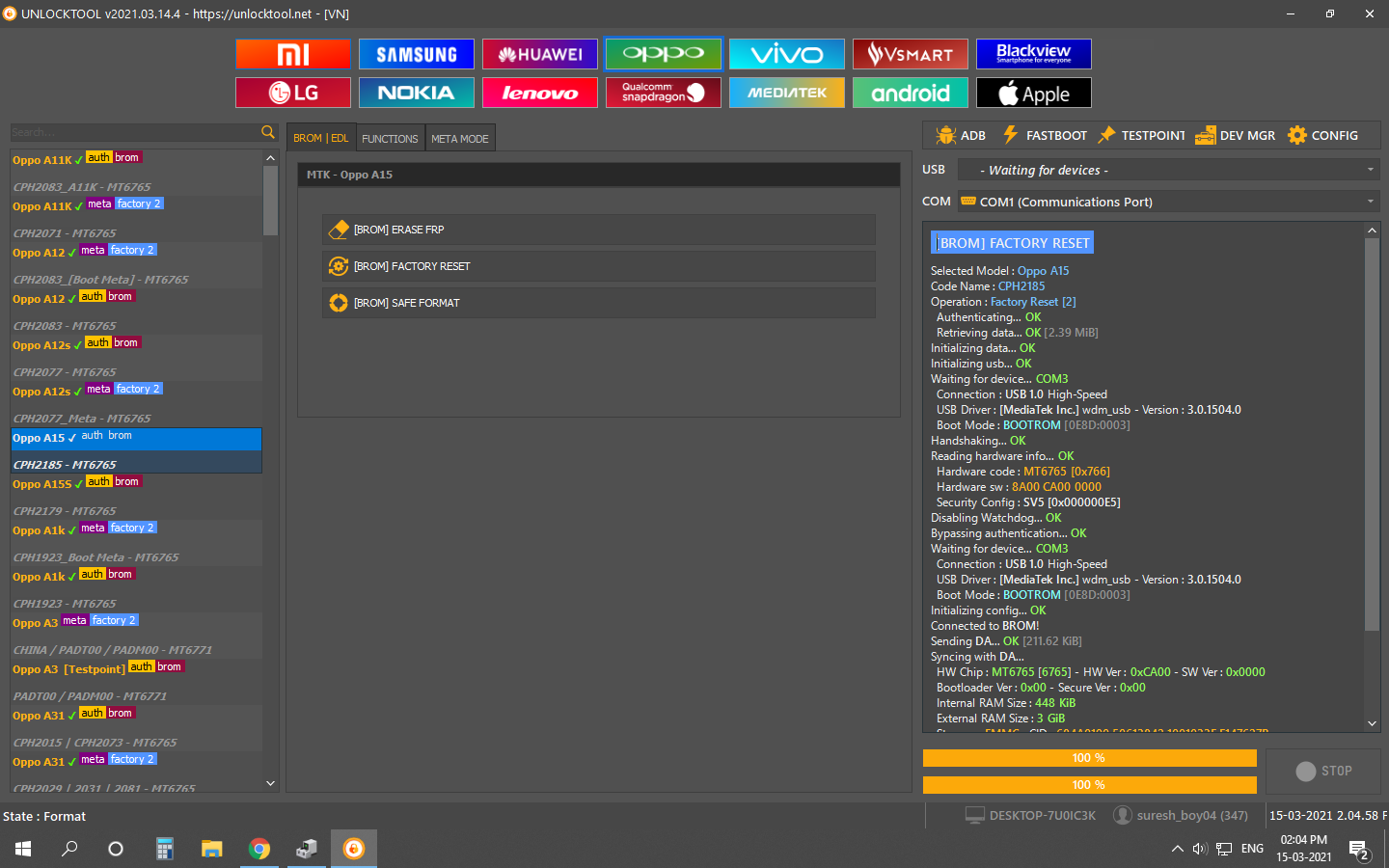The width and height of the screenshot is (1389, 868).
Task: Open Chrome from the taskbar
Action: (x=259, y=849)
